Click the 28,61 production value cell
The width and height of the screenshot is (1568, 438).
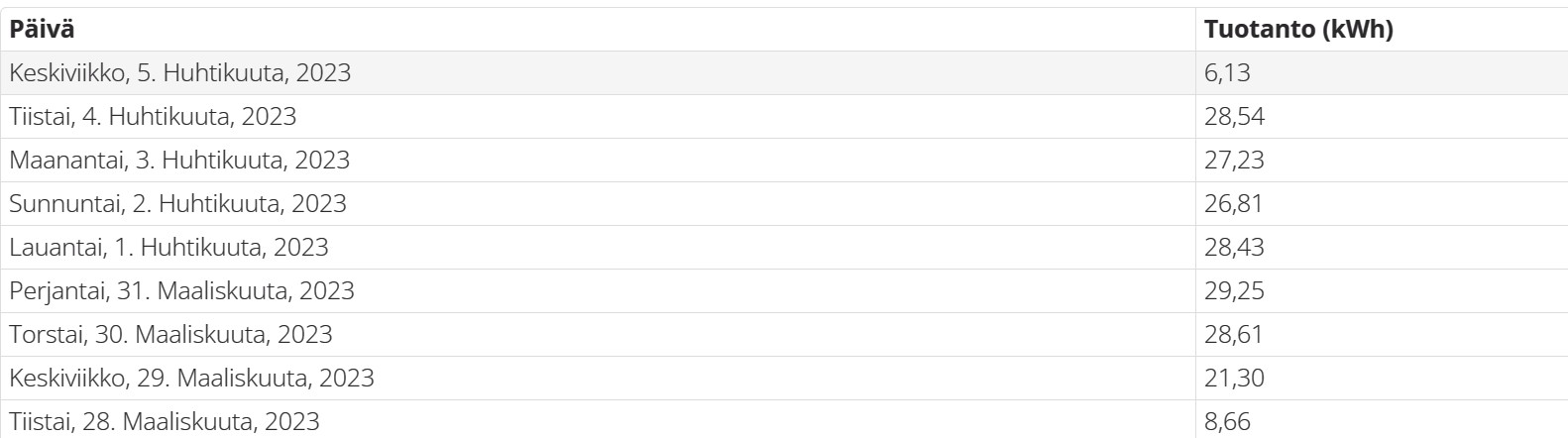pyautogui.click(x=1382, y=335)
